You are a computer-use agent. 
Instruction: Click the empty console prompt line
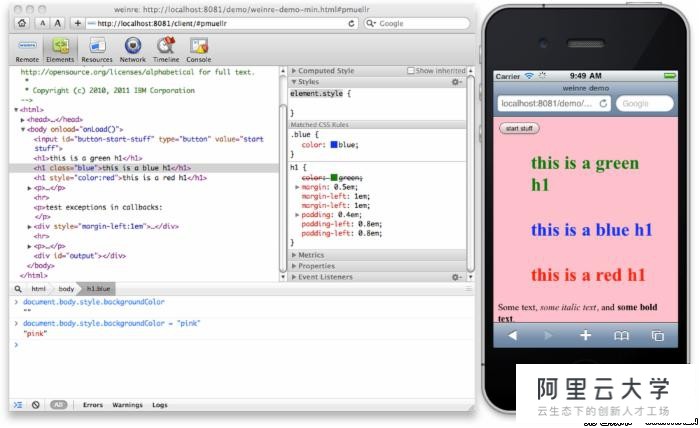click(x=241, y=345)
